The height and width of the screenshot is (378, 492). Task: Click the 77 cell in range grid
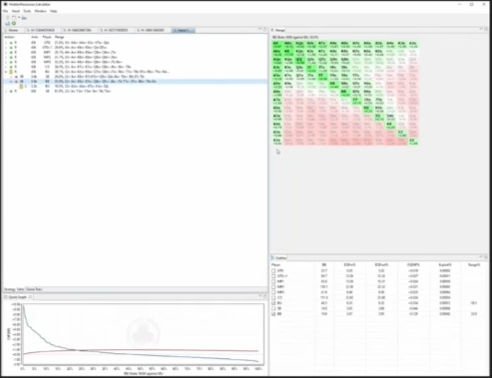[x=356, y=101]
